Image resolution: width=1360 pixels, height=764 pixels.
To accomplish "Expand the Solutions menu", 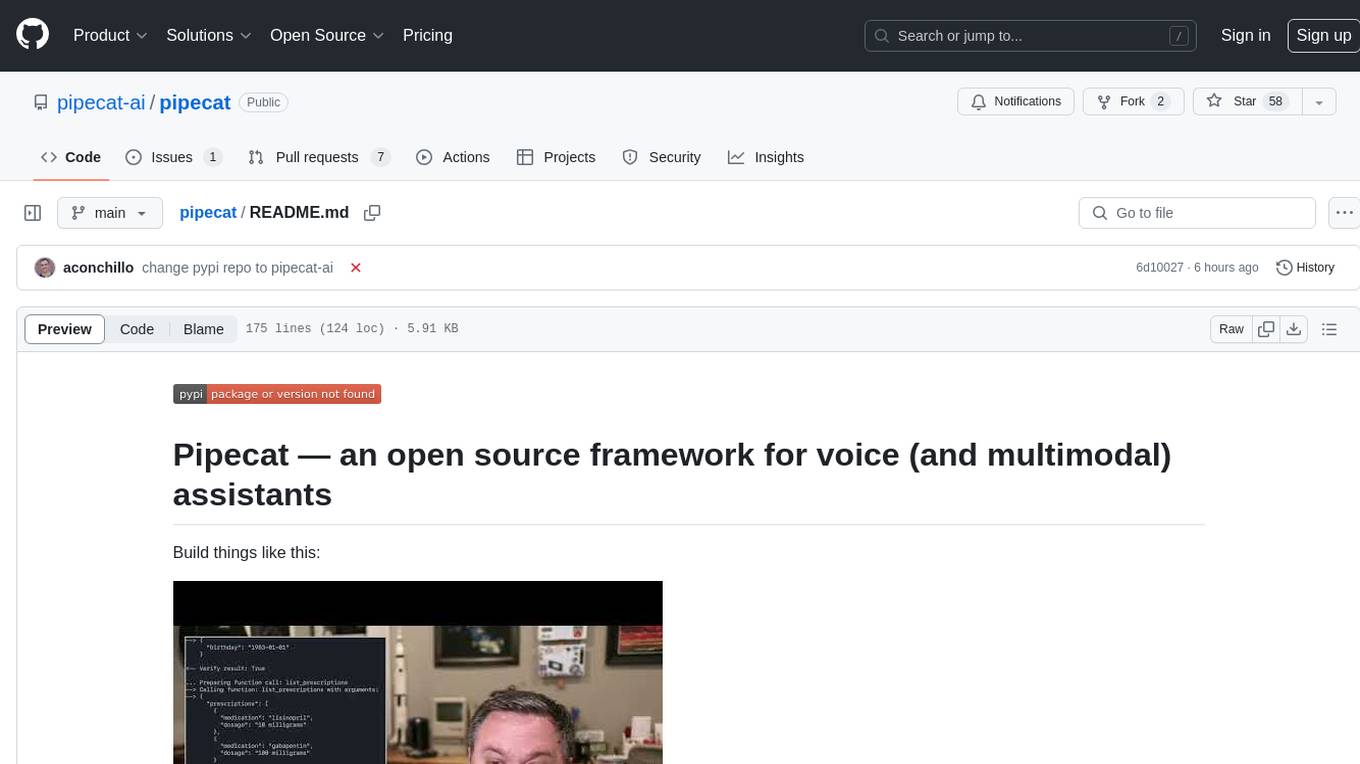I will (x=208, y=35).
